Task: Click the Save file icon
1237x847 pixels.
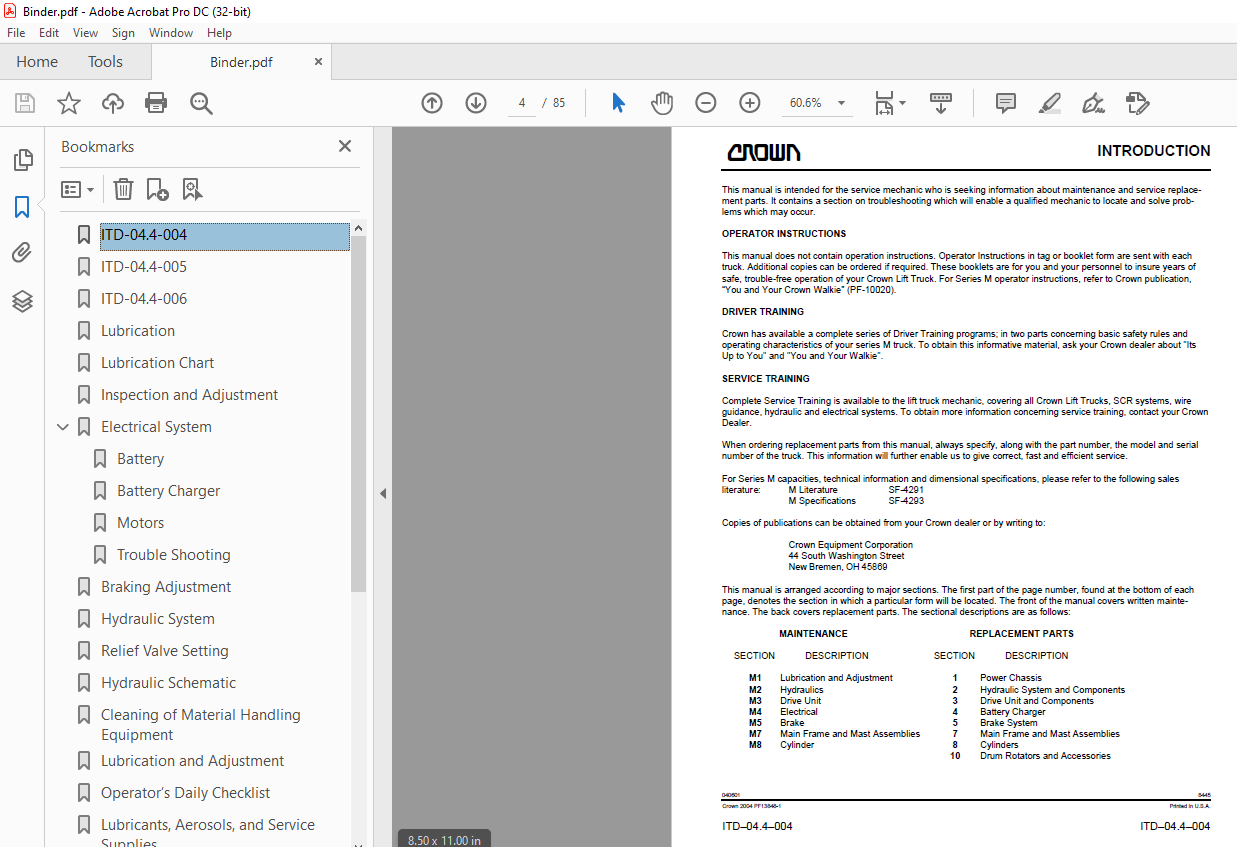Action: [25, 103]
